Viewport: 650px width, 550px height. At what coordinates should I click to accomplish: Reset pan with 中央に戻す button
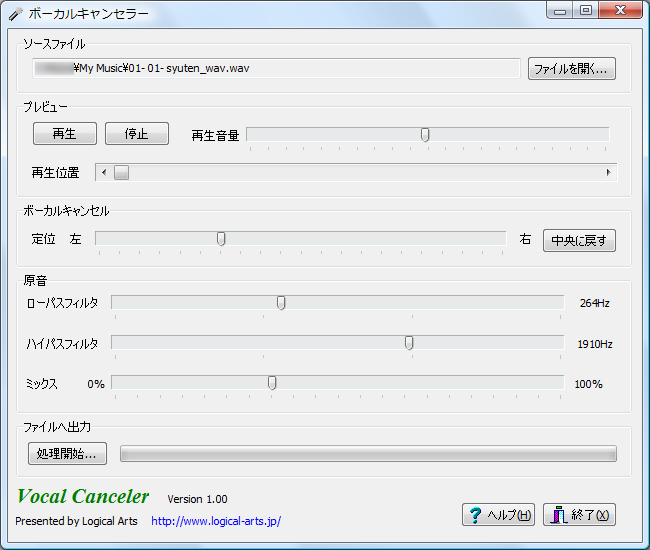(579, 240)
